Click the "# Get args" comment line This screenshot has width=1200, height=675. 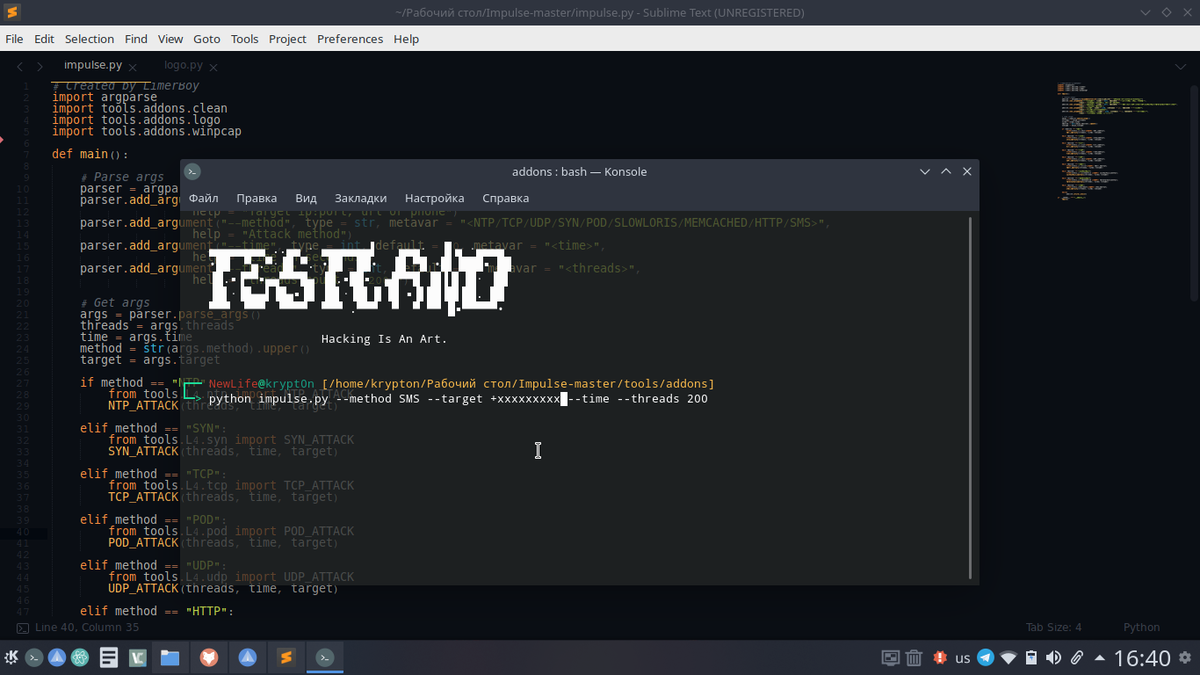point(115,302)
